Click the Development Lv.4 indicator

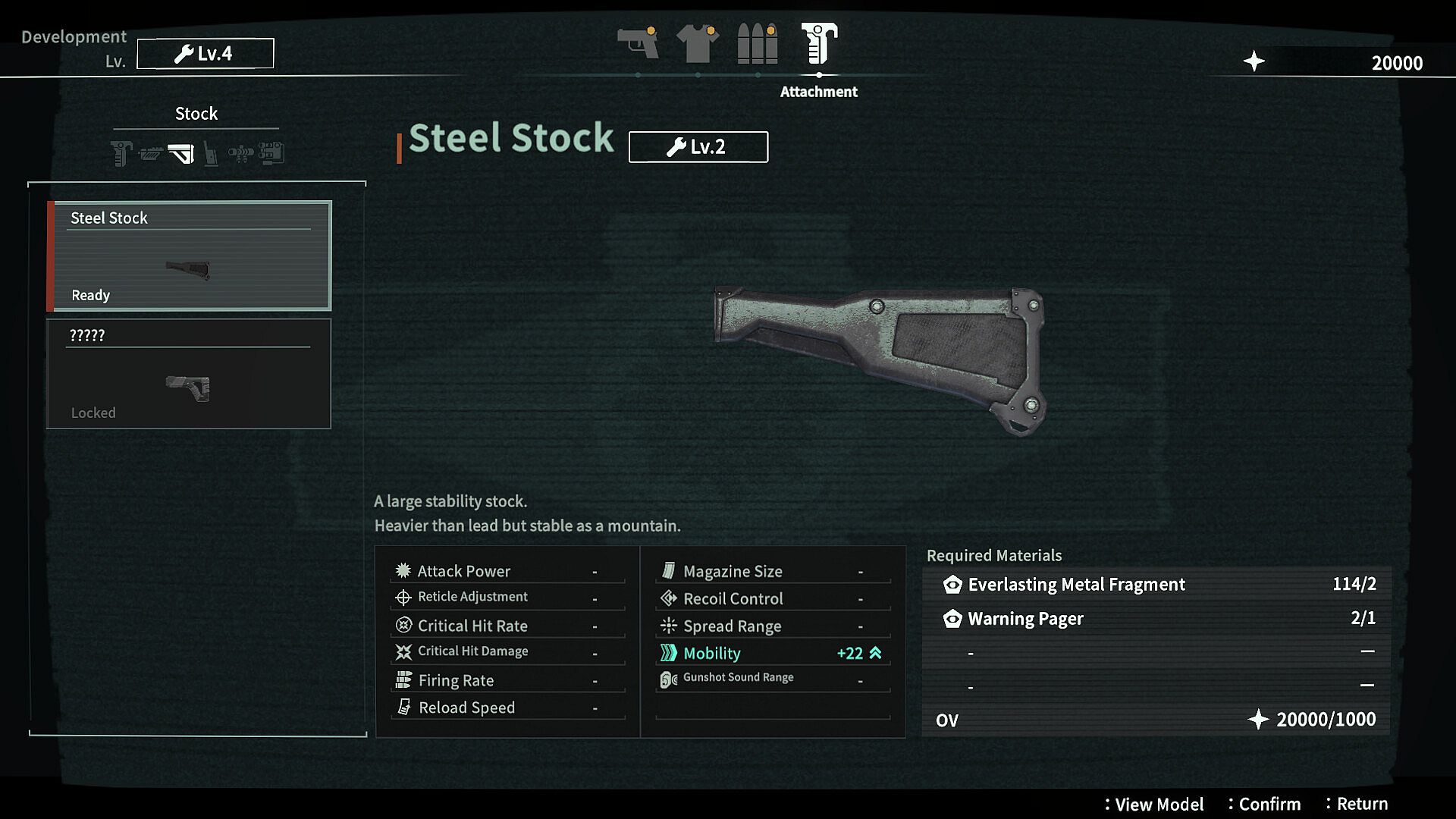coord(206,53)
